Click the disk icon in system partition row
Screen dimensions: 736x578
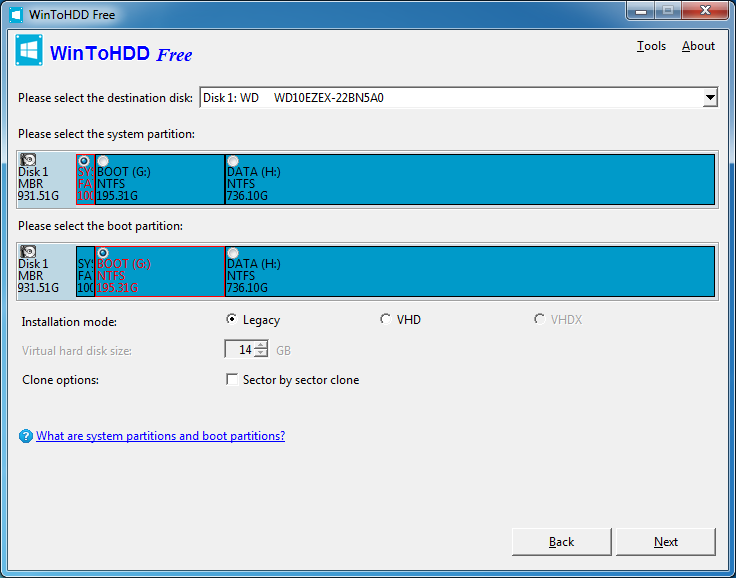point(28,160)
